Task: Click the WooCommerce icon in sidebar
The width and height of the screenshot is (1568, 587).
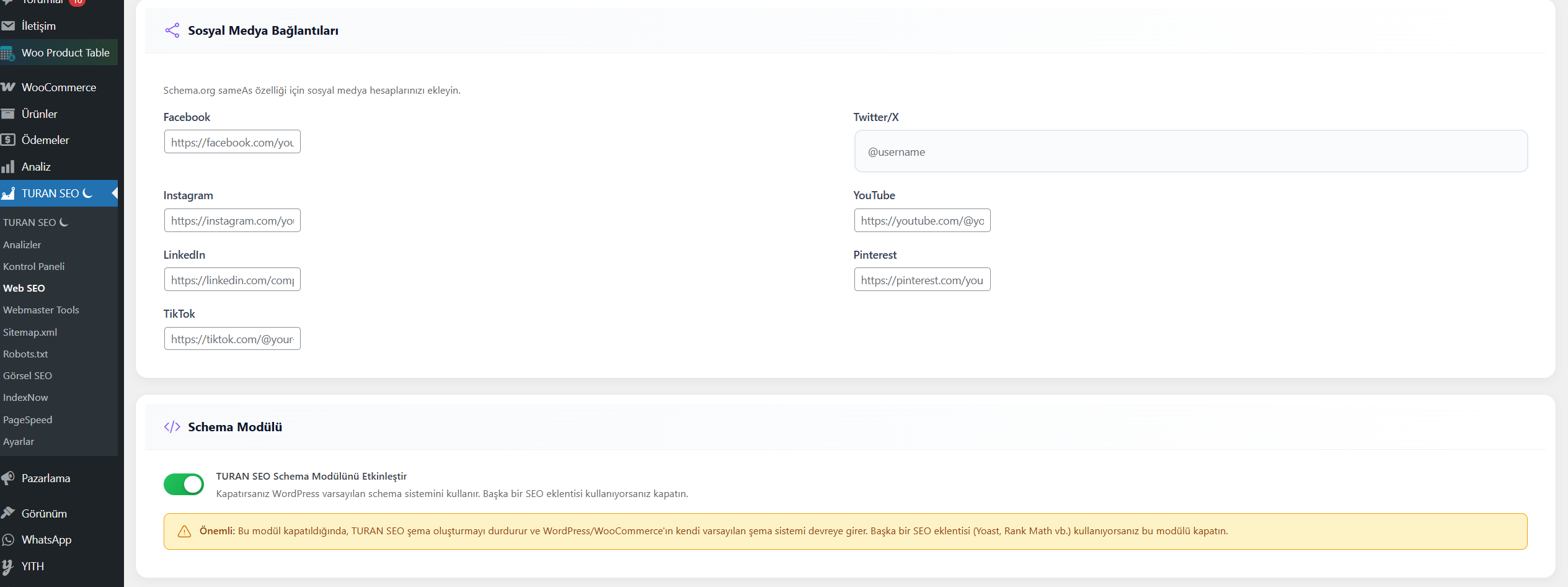Action: (x=8, y=87)
